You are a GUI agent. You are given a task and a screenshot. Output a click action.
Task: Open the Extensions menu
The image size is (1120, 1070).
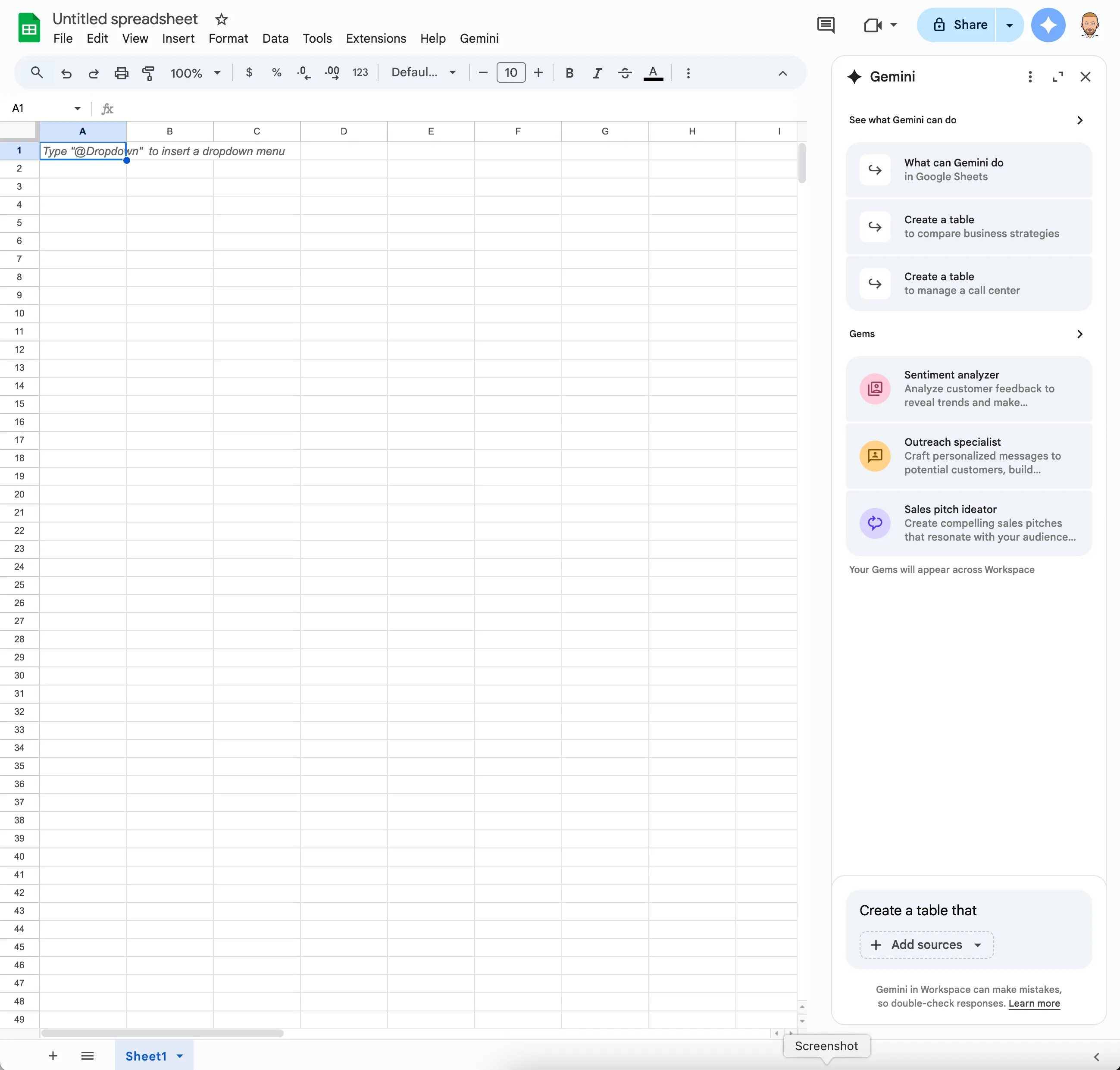coord(376,38)
